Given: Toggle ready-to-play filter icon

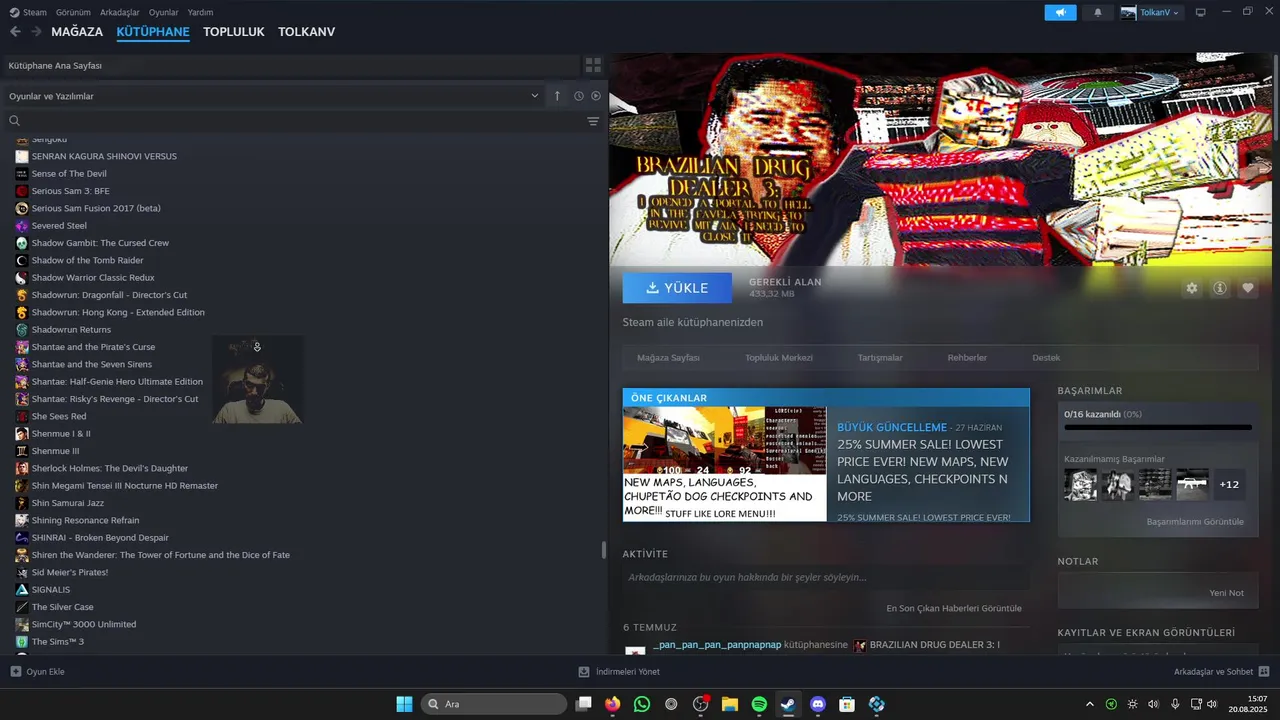Looking at the screenshot, I should [x=596, y=96].
